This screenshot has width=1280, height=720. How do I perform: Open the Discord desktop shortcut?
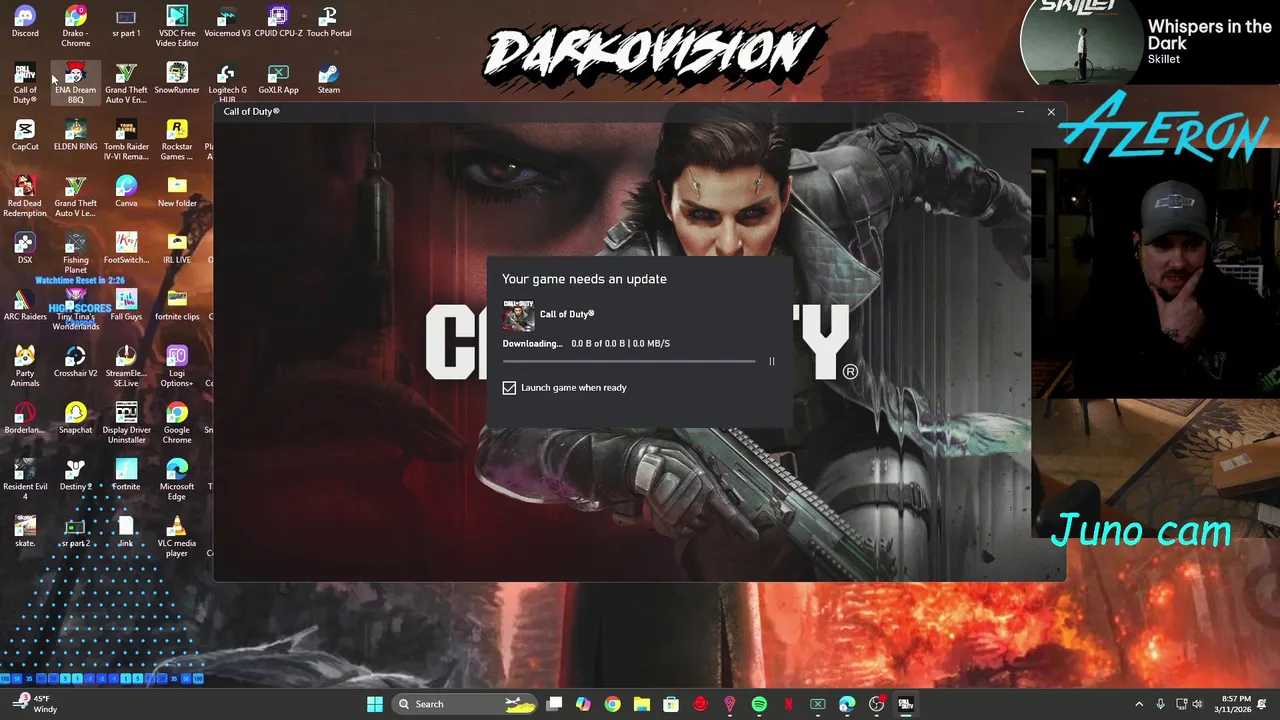click(25, 22)
